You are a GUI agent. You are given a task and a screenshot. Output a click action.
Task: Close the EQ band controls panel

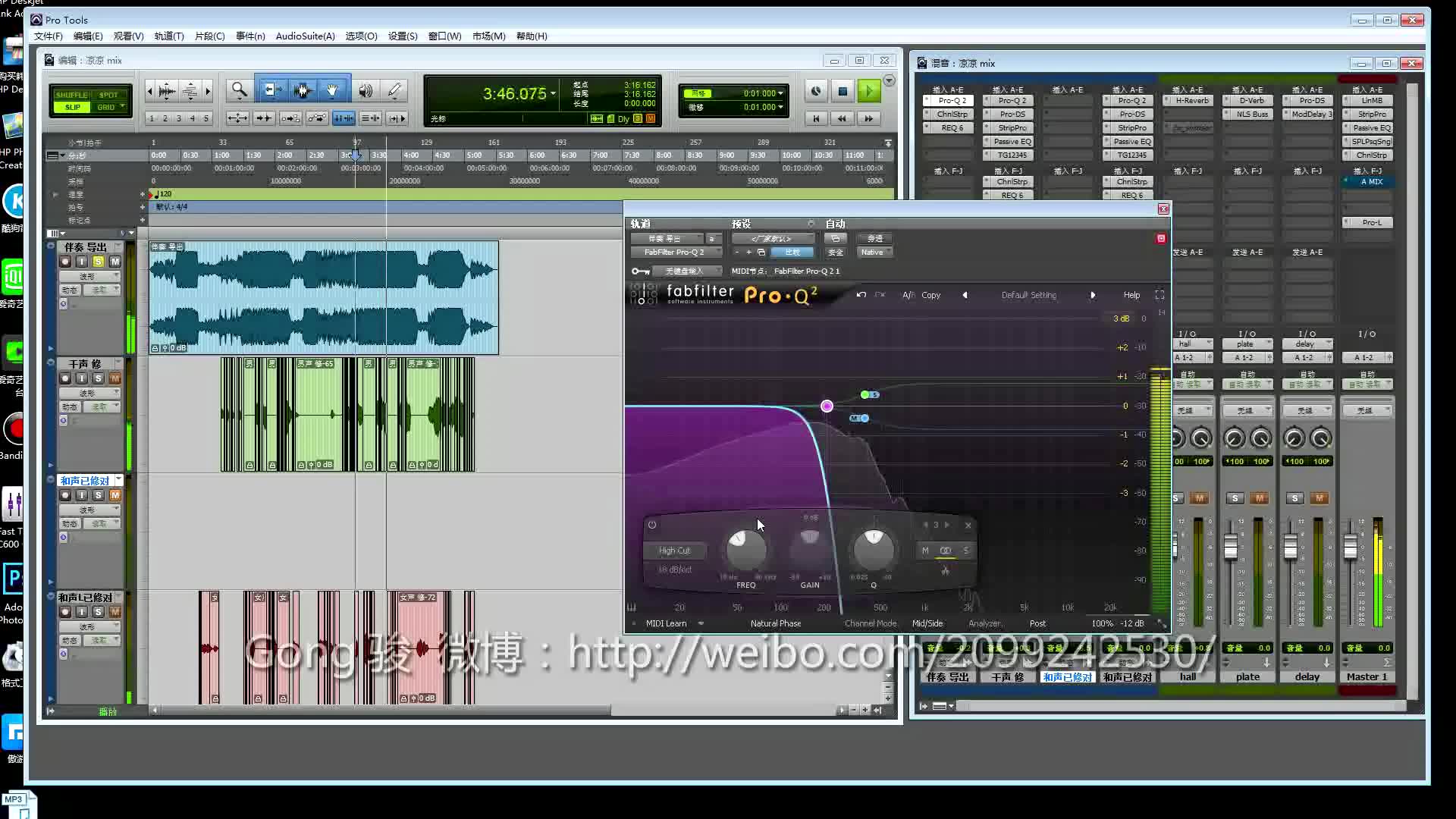click(x=968, y=525)
